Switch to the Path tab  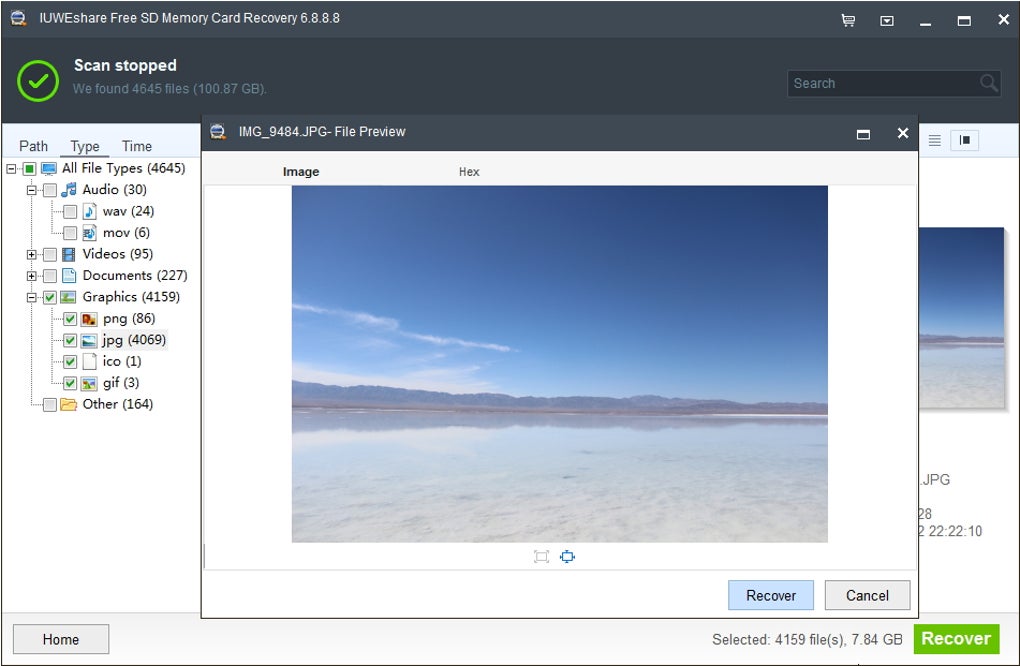coord(33,146)
